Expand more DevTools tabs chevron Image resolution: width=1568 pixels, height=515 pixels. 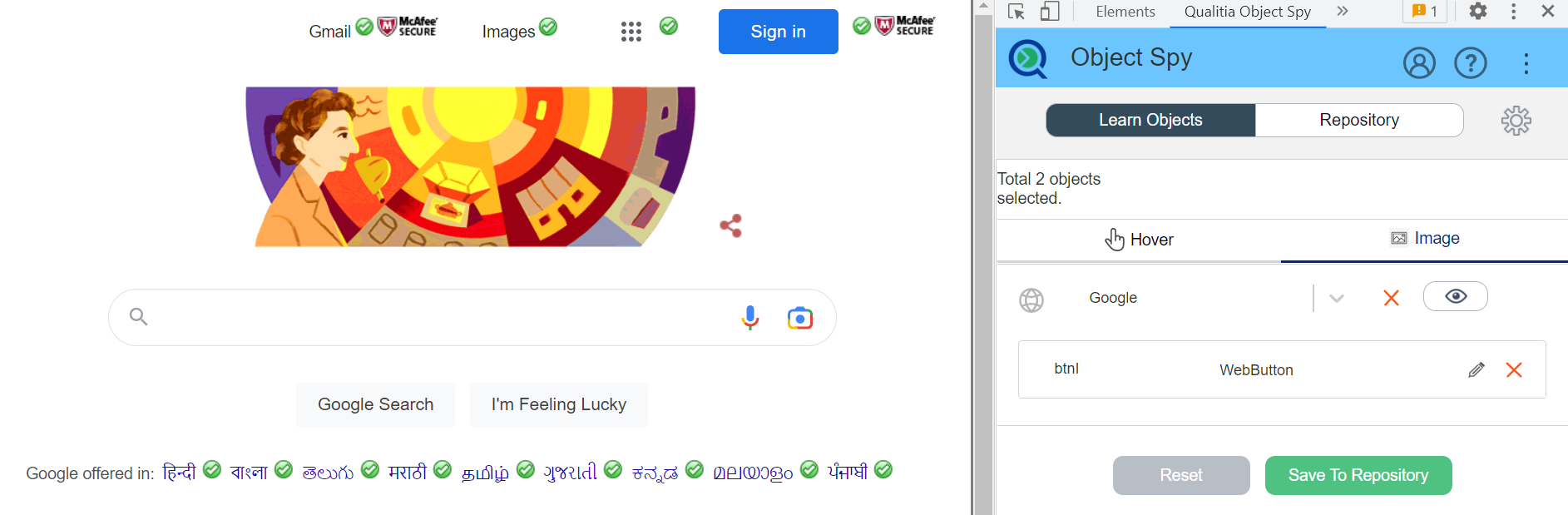1343,11
